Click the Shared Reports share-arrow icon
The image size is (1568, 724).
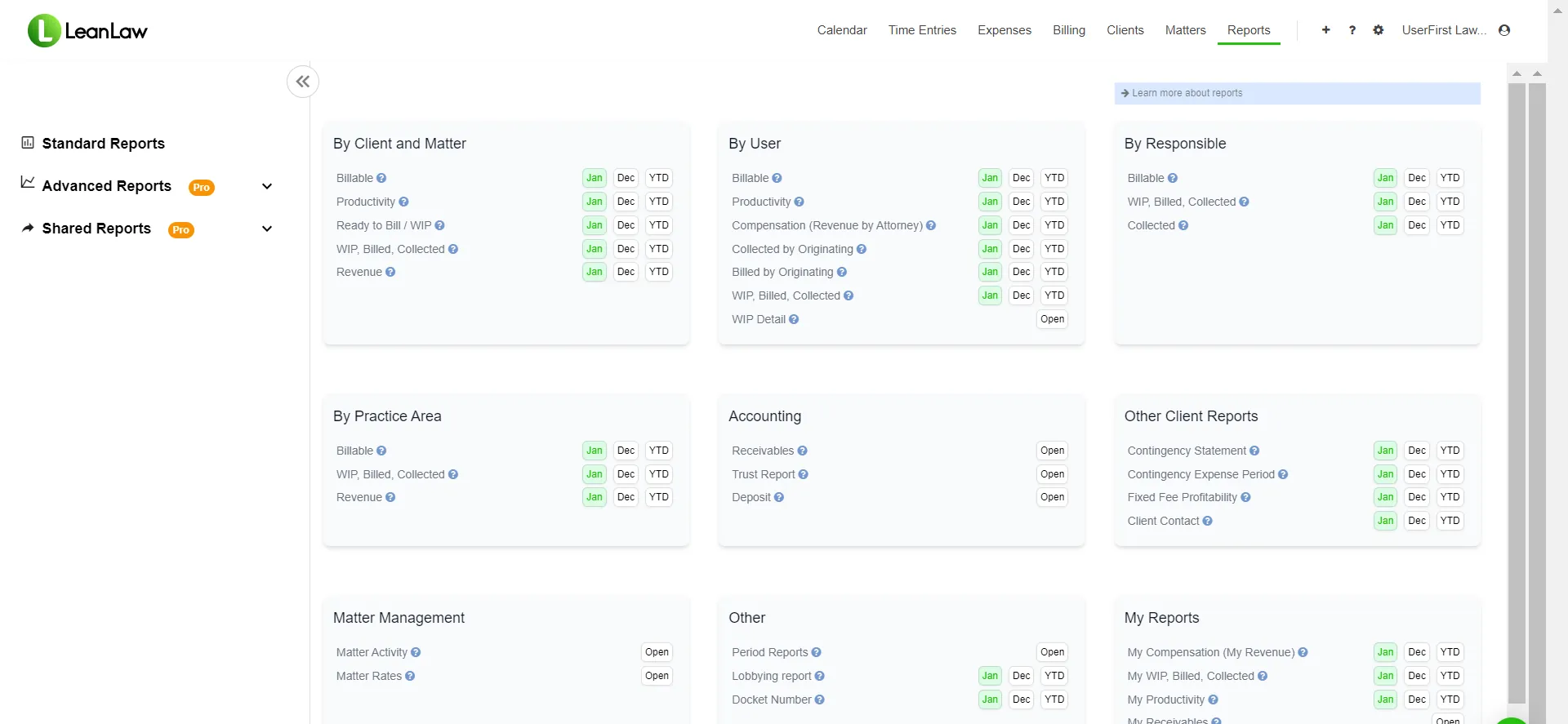tap(28, 228)
